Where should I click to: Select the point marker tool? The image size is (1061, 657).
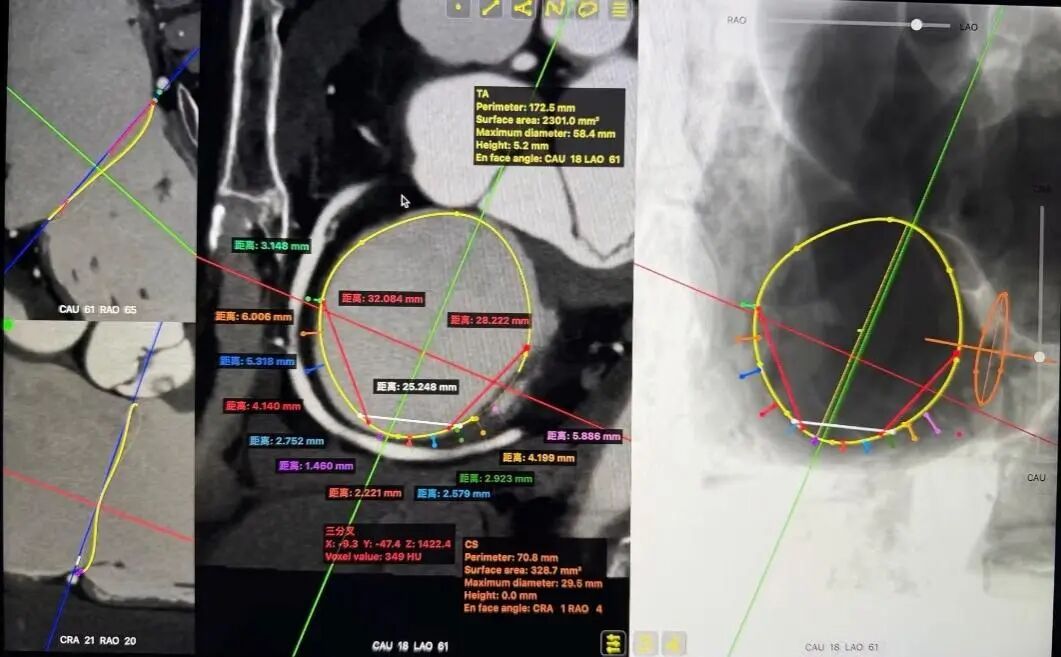pos(458,9)
